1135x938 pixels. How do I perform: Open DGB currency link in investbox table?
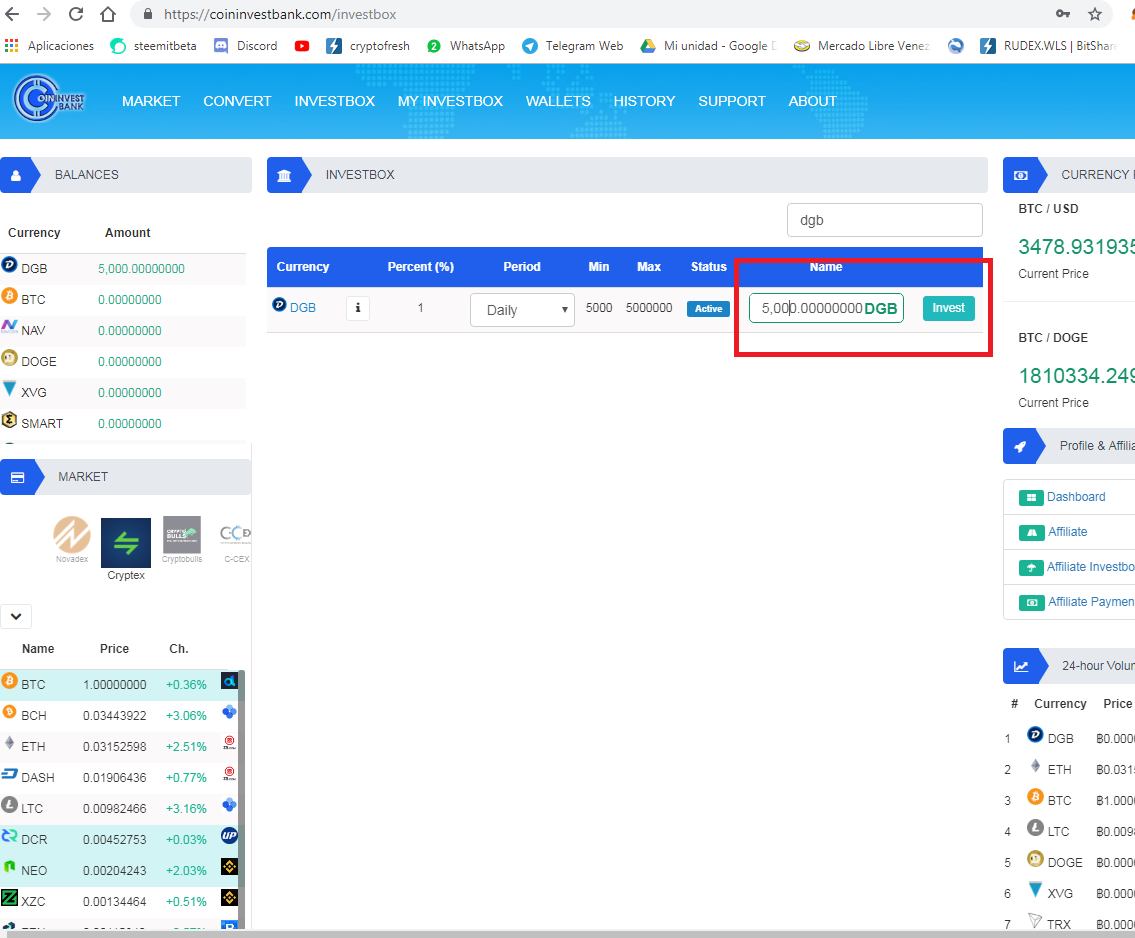click(x=303, y=308)
